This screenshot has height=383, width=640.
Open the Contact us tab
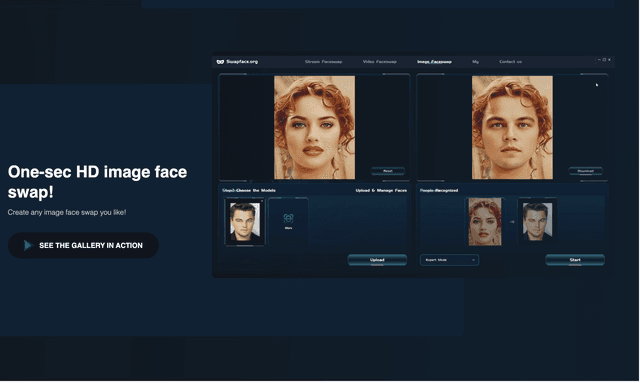[510, 62]
